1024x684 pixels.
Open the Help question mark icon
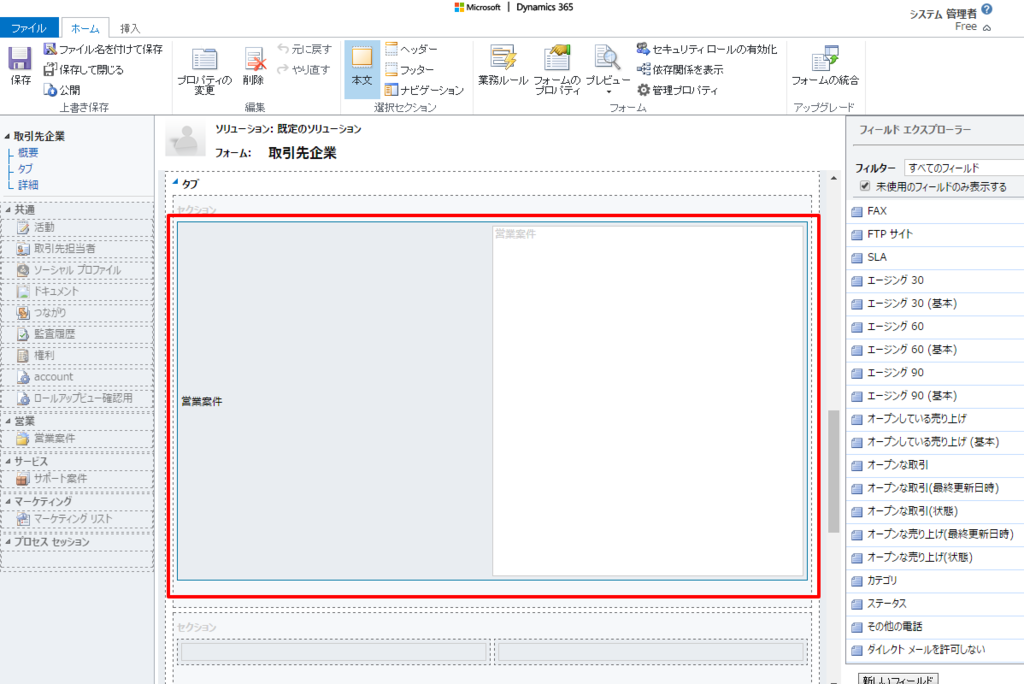tap(987, 9)
